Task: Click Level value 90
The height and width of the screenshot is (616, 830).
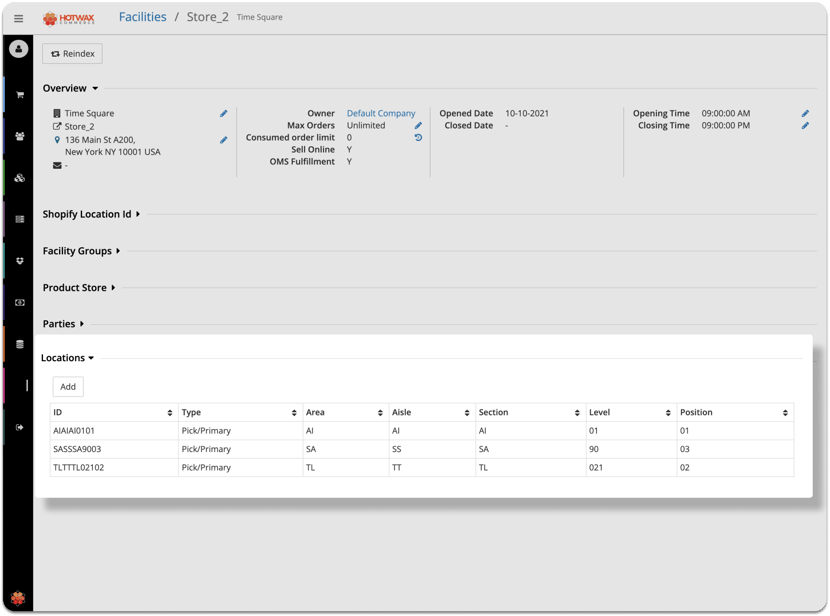Action: [x=594, y=449]
